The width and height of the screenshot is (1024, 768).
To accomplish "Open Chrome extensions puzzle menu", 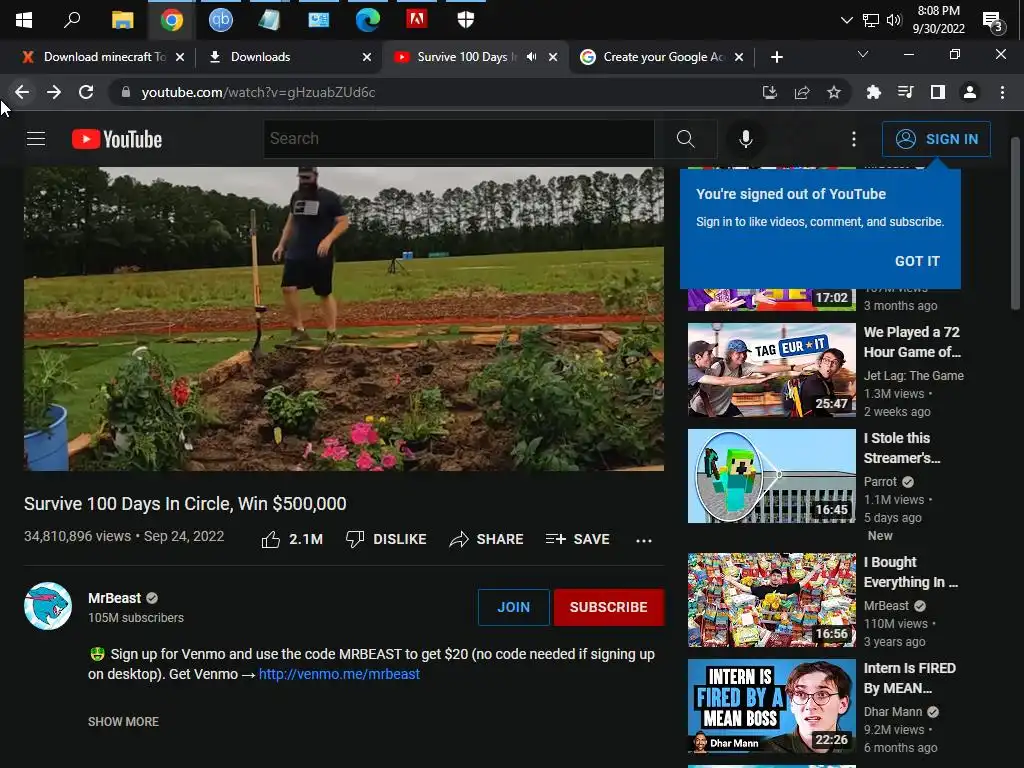I will [873, 93].
